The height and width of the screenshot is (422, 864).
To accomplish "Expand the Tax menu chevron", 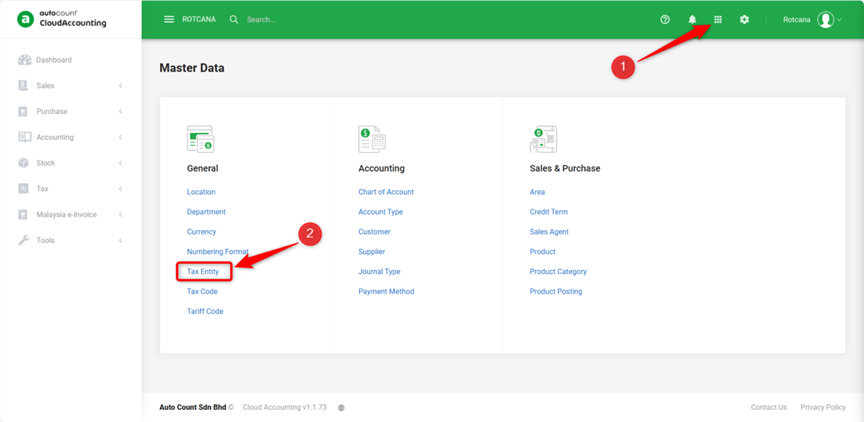I will [x=120, y=188].
